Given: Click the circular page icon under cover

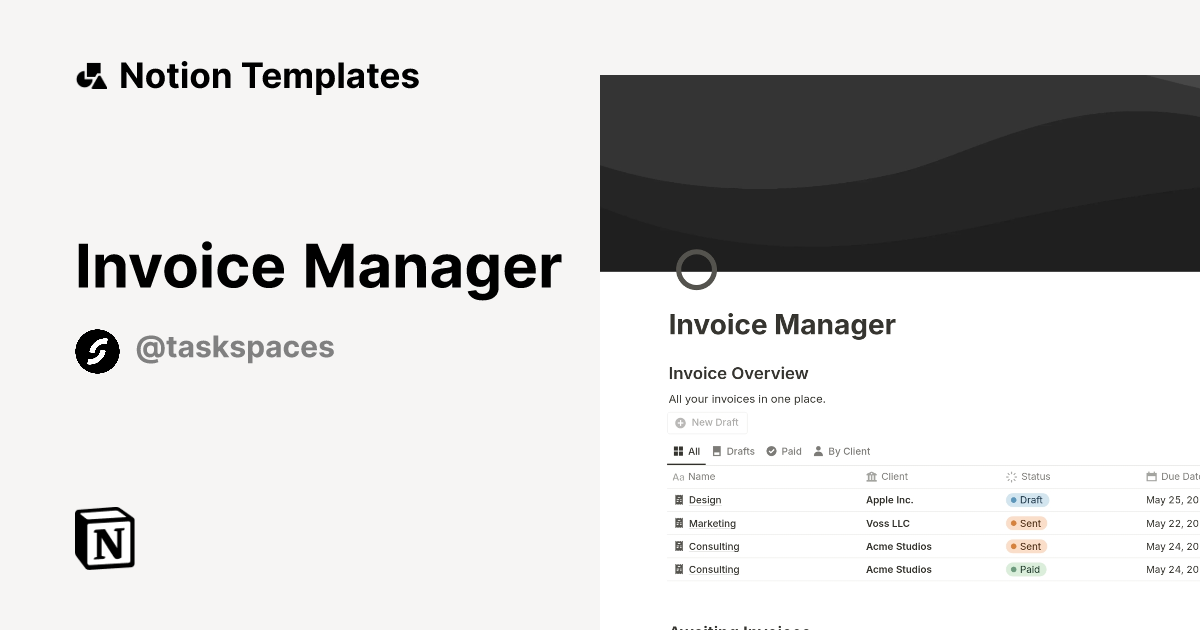Looking at the screenshot, I should (x=696, y=270).
